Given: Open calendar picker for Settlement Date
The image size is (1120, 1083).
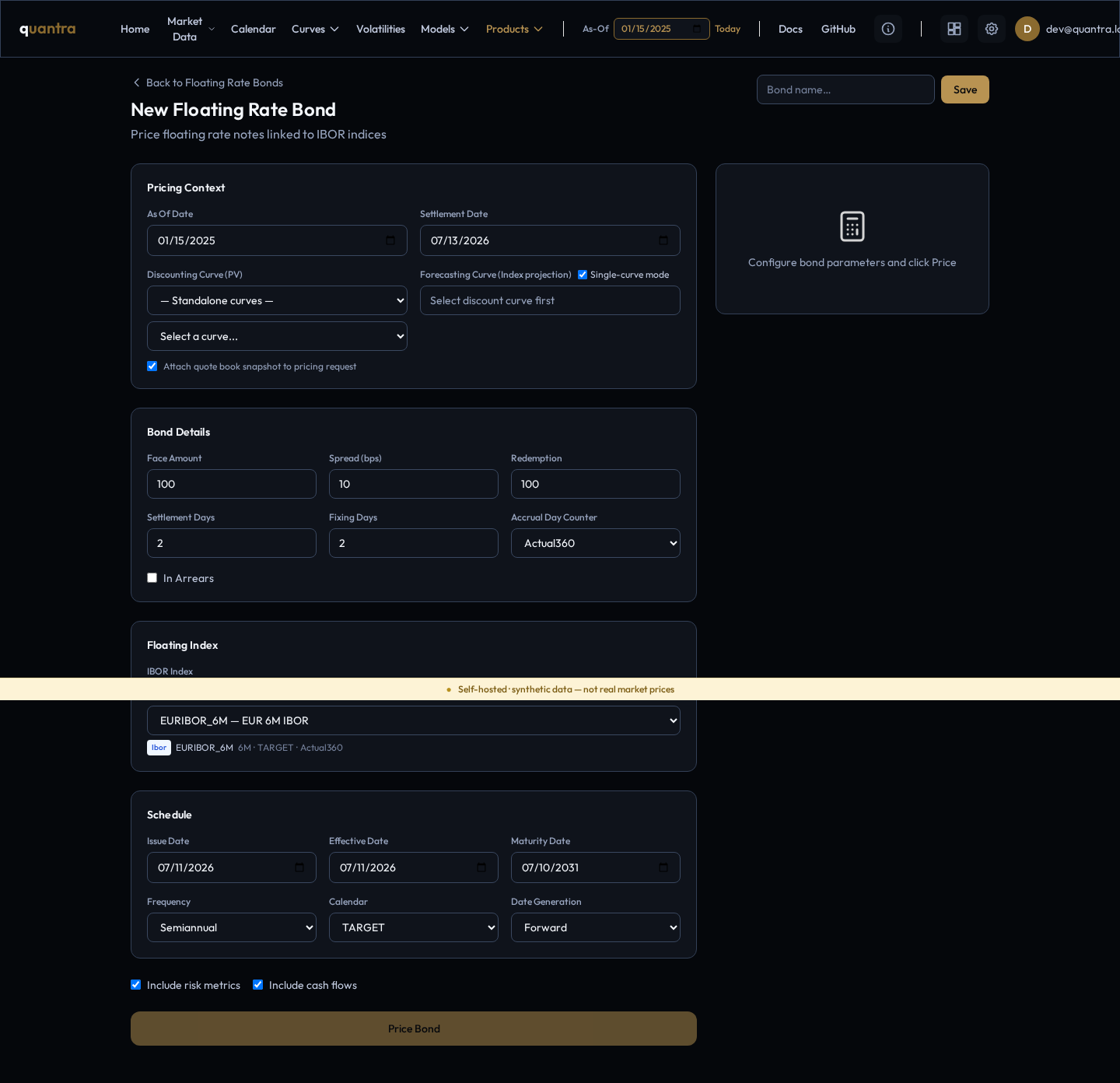Looking at the screenshot, I should (x=663, y=240).
